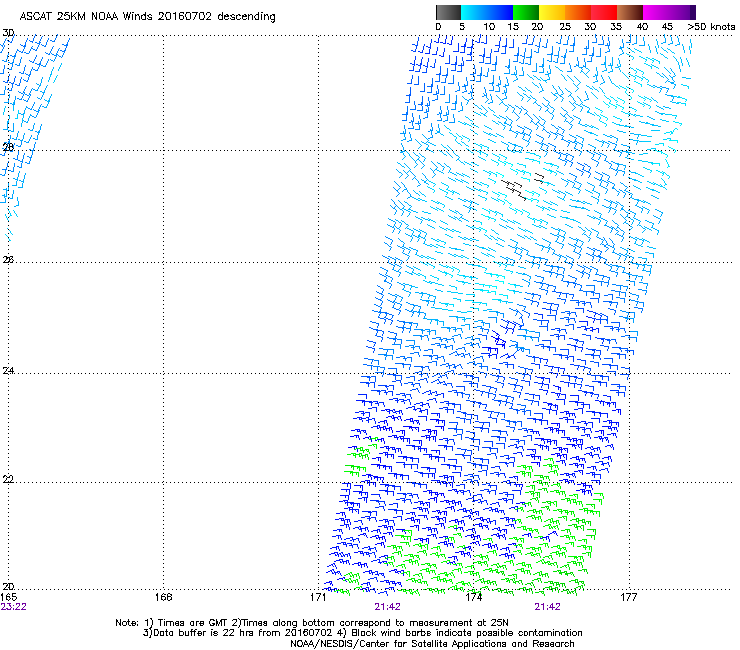This screenshot has width=740, height=650.
Task: Click the longitude label 174
Action: 473,597
